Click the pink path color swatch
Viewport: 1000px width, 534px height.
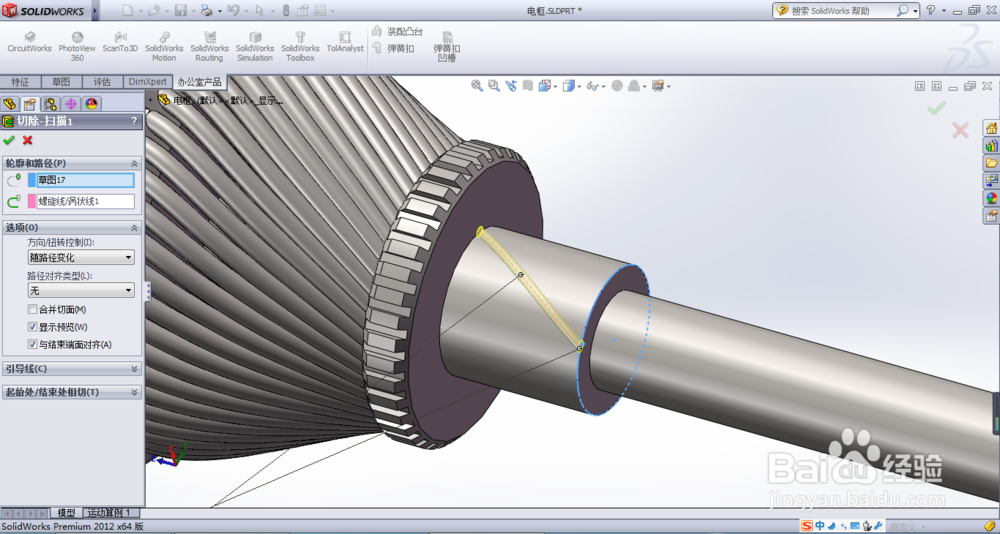click(x=32, y=202)
